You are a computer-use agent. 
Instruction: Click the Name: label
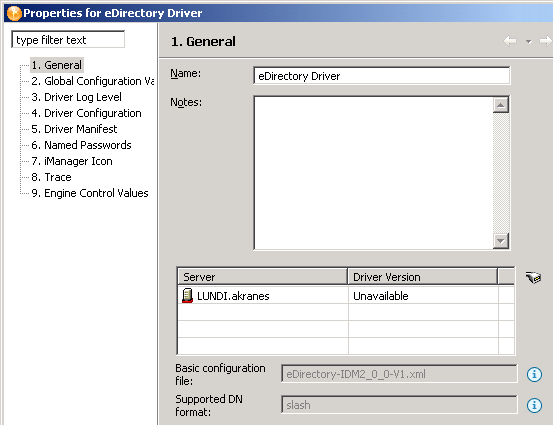tap(186, 73)
